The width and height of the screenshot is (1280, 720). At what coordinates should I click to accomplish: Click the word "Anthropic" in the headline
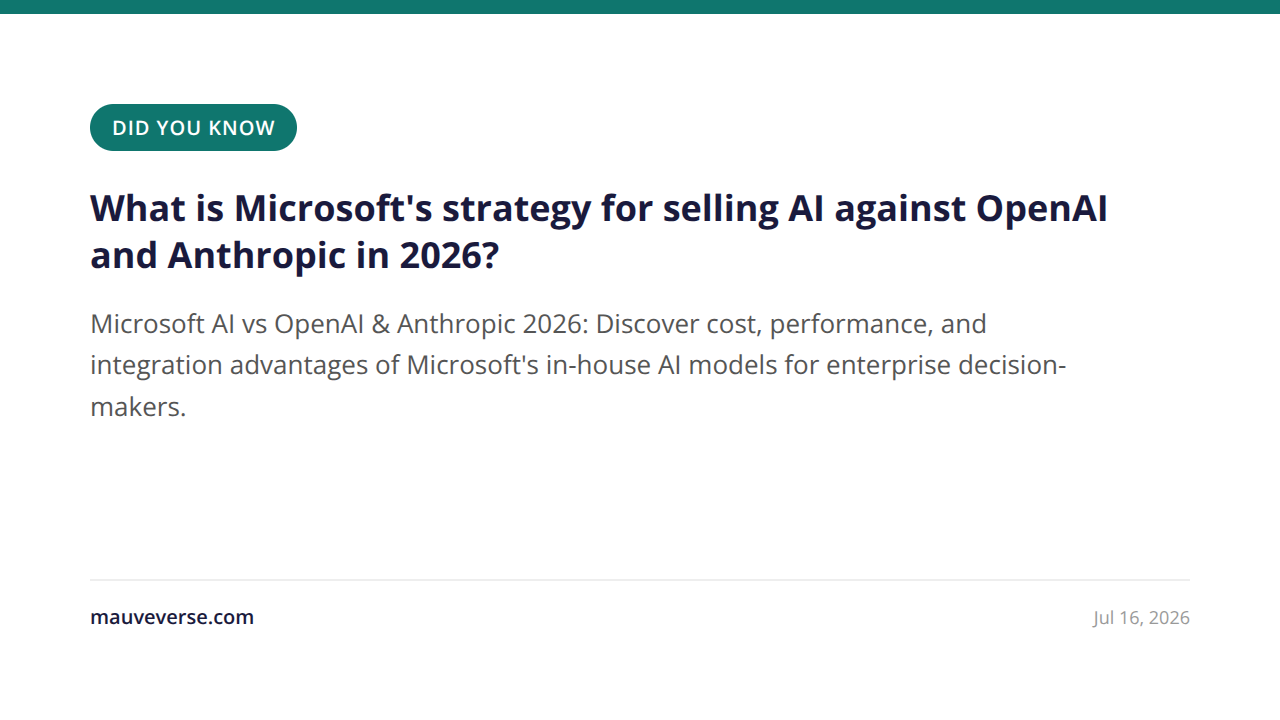pos(256,256)
